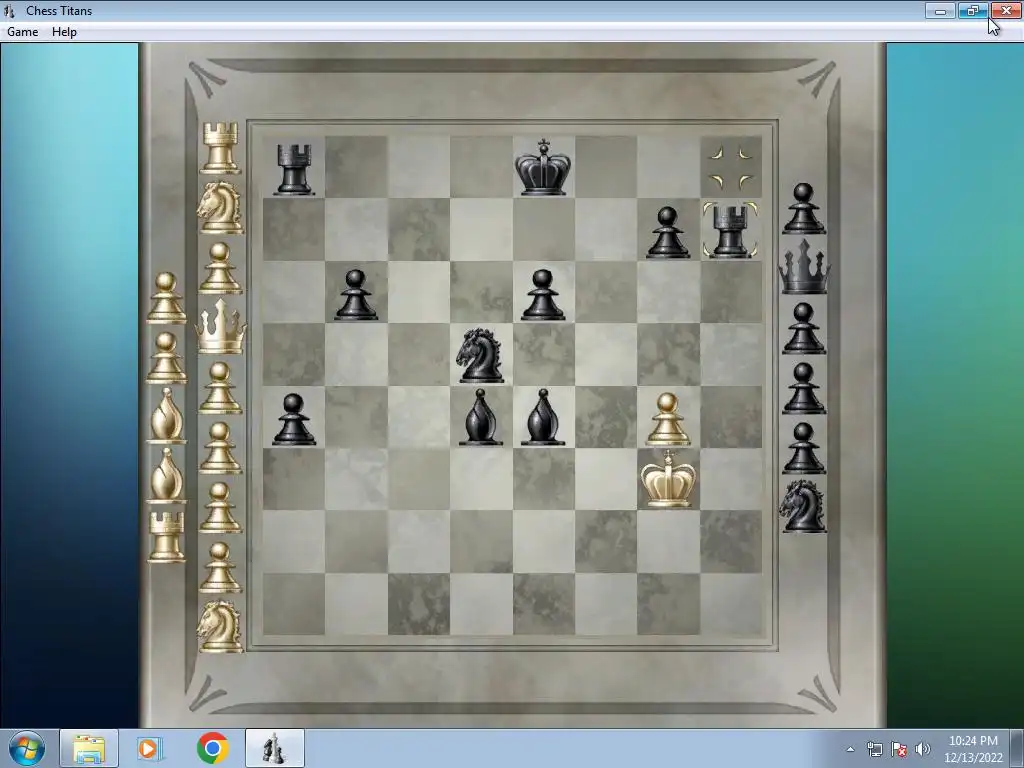Select the white pawn on g4
This screenshot has height=768, width=1024.
(x=667, y=419)
